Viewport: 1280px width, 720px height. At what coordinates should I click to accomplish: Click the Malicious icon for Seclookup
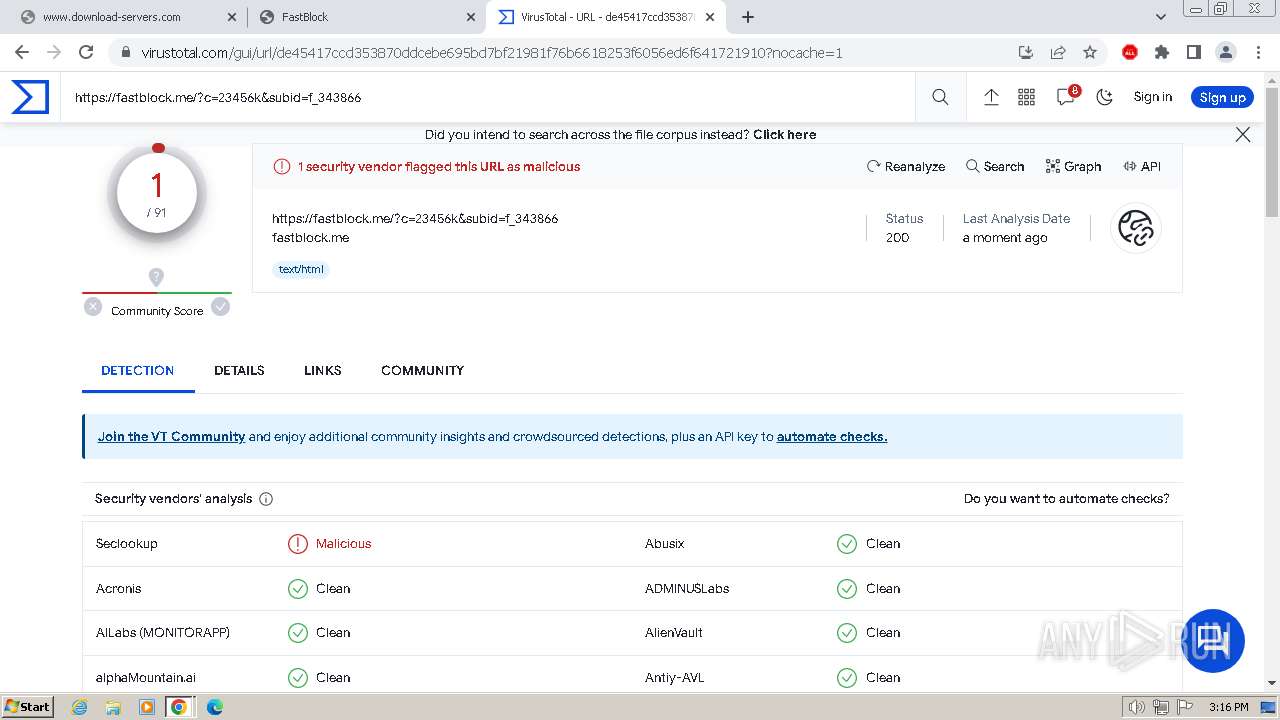(298, 544)
